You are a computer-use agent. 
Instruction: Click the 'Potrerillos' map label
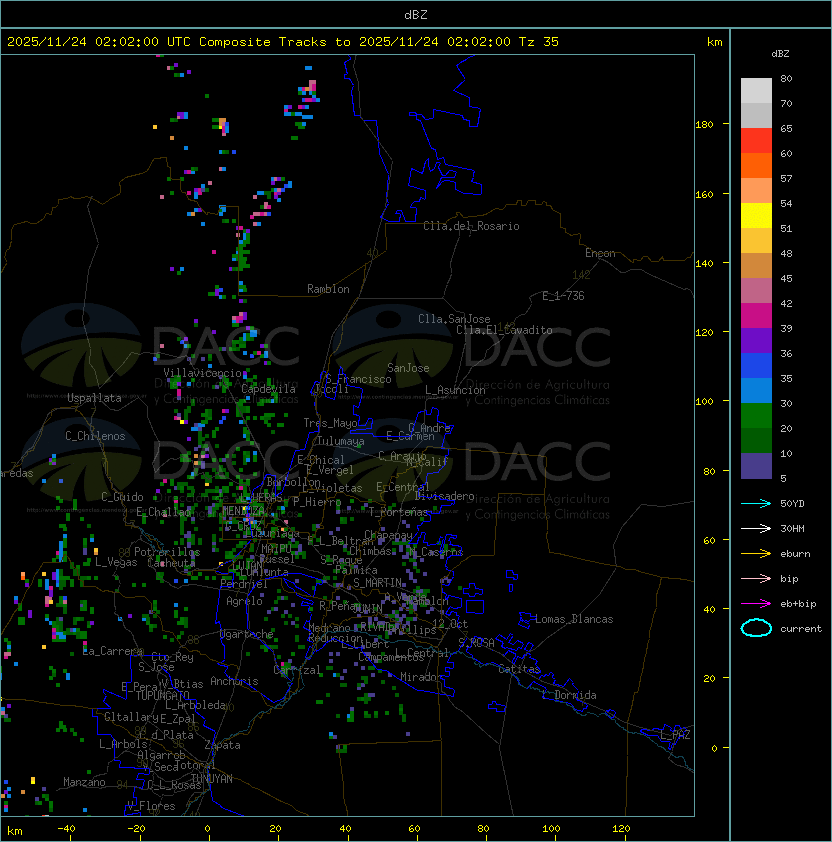pyautogui.click(x=167, y=552)
